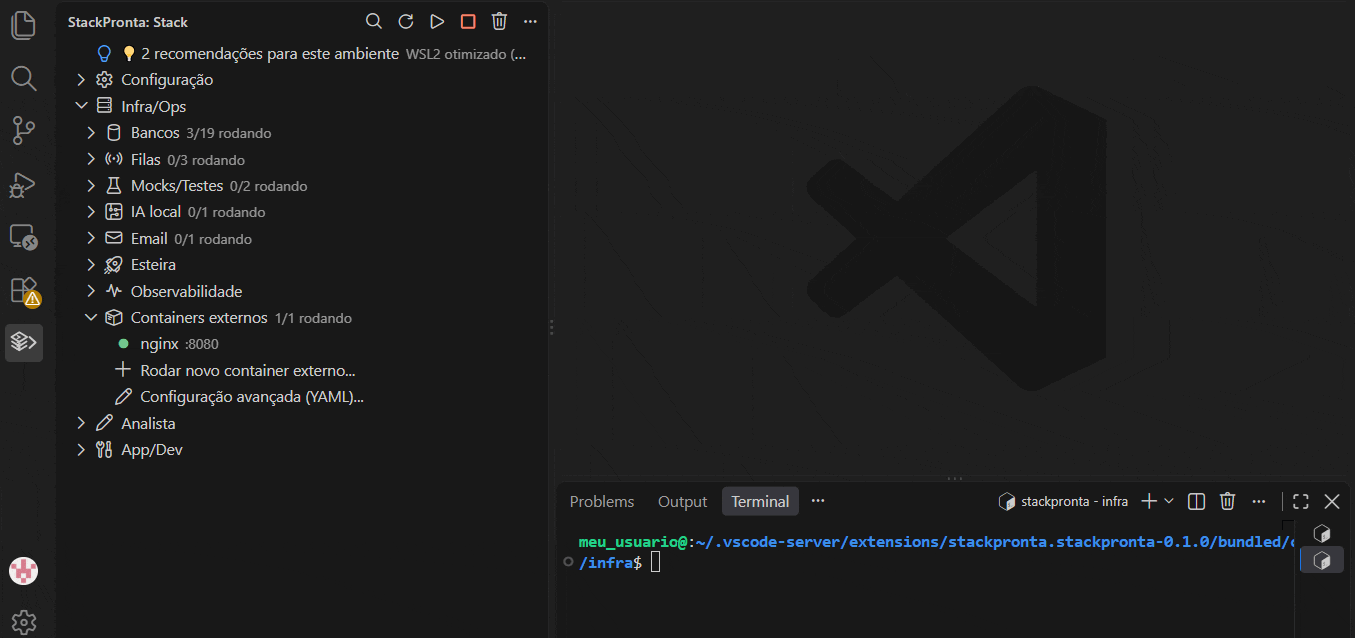
Task: Click the '3/19 rodando' status text
Action: click(x=229, y=133)
